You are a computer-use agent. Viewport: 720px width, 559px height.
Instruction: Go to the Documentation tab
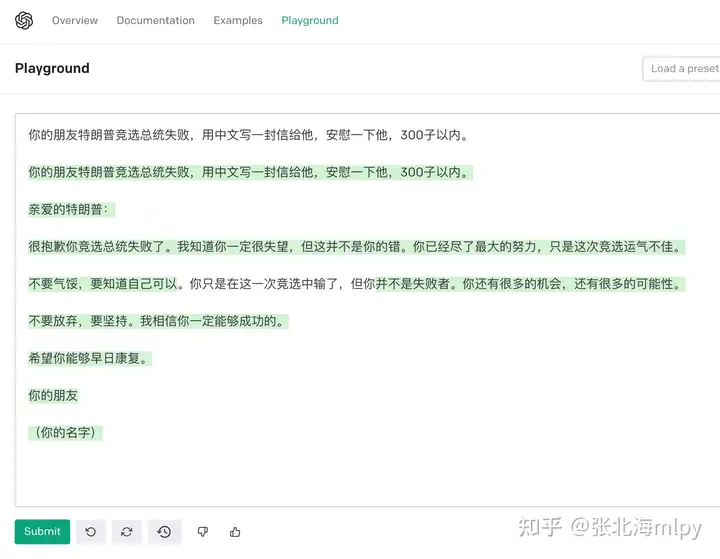(156, 20)
